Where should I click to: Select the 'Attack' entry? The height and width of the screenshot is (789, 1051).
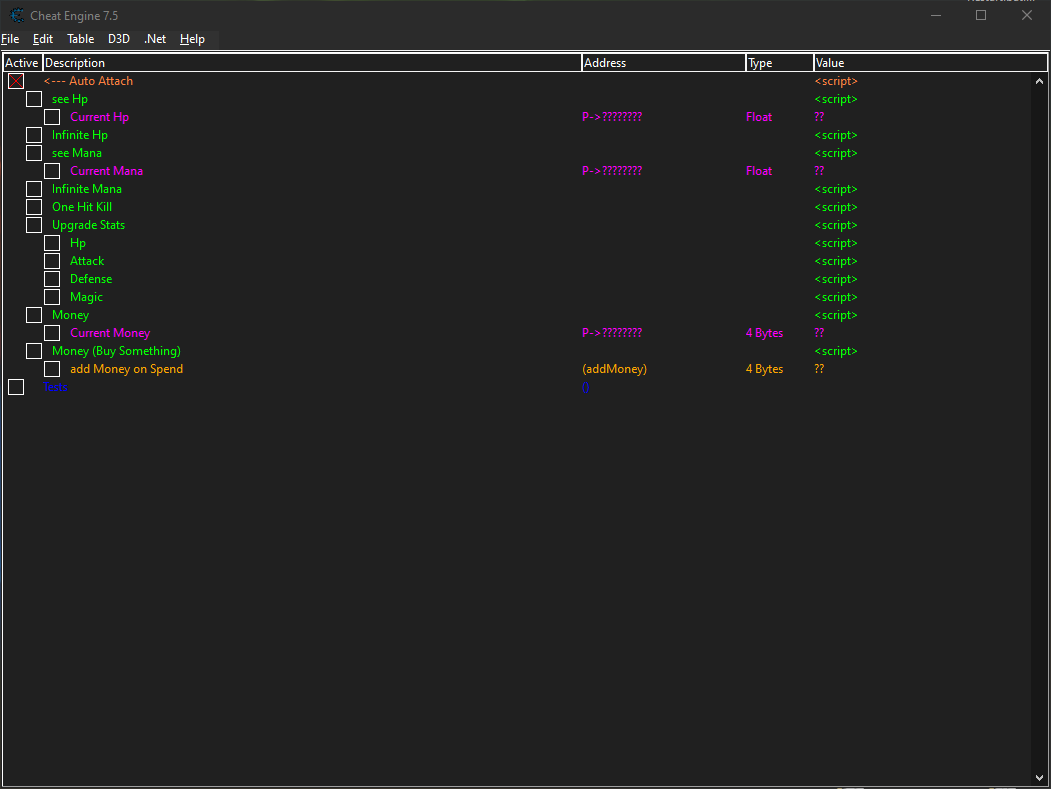[x=87, y=261]
